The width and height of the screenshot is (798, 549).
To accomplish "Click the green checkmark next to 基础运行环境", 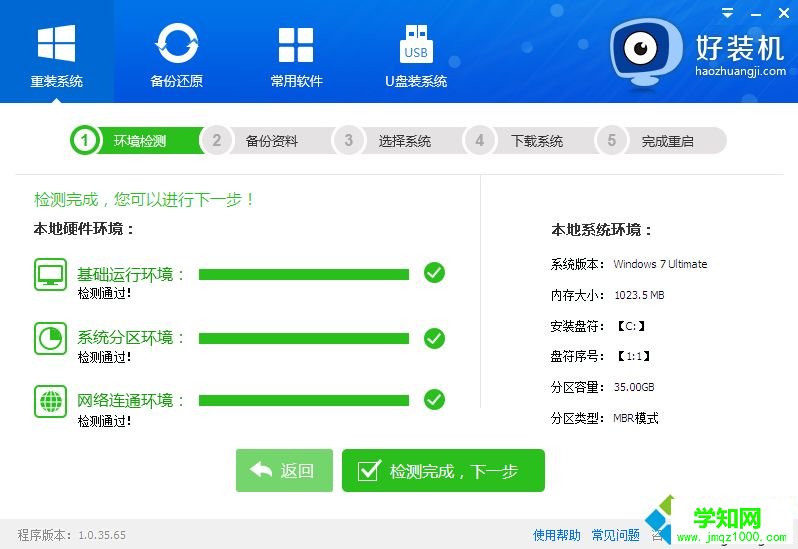I will coord(434,273).
